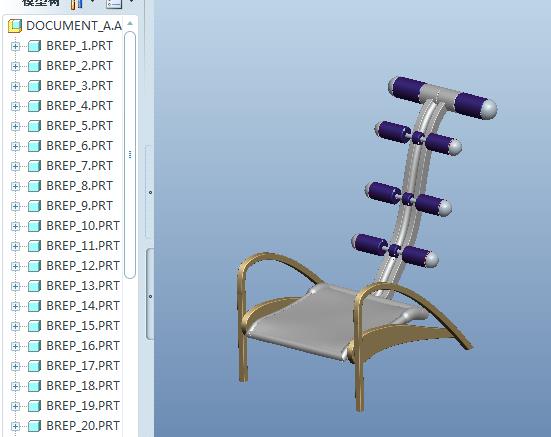This screenshot has height=437, width=551.
Task: Click the BREP_15.PRT part icon
Action: pyautogui.click(x=34, y=326)
